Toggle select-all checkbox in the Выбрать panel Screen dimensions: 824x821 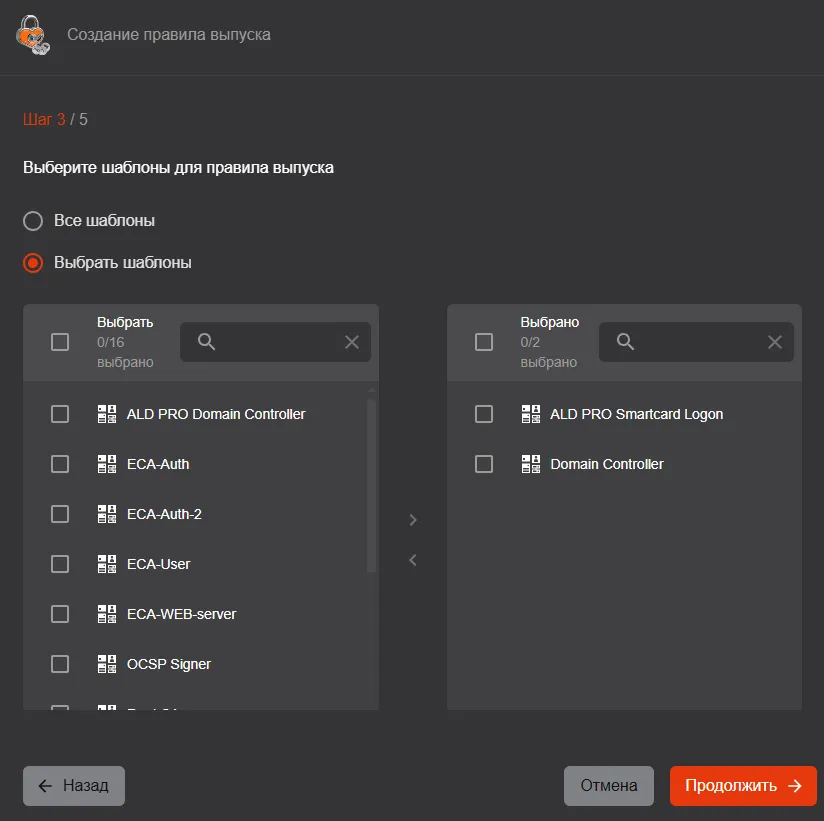tap(60, 342)
